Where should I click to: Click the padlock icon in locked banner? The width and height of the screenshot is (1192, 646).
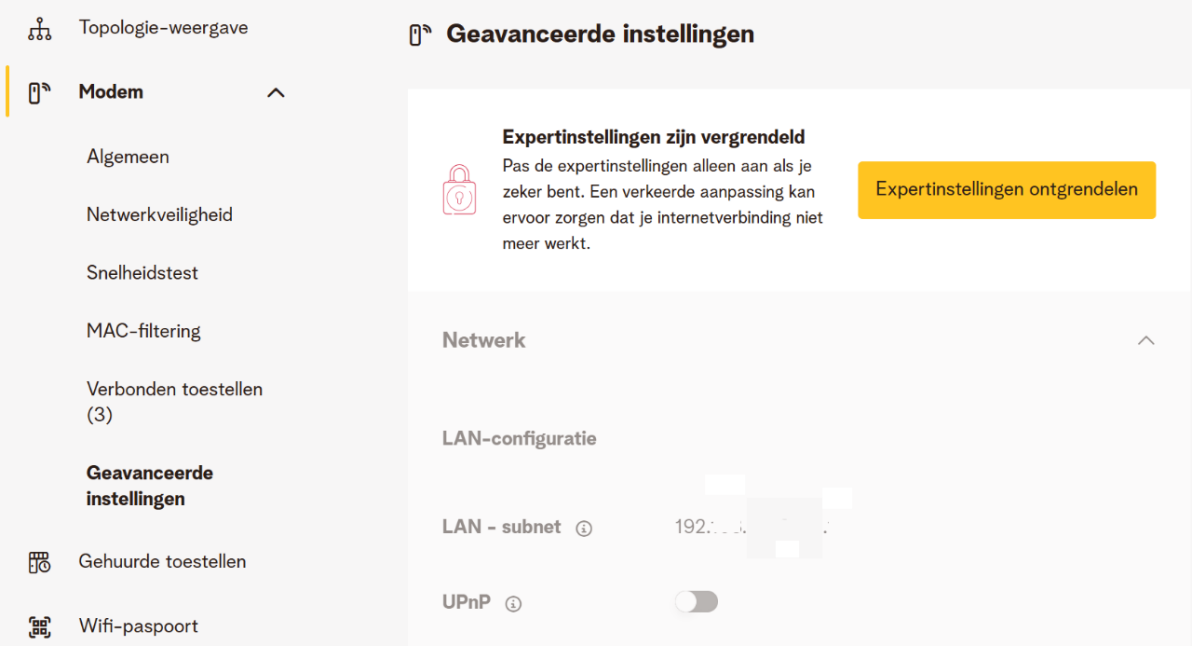[459, 190]
